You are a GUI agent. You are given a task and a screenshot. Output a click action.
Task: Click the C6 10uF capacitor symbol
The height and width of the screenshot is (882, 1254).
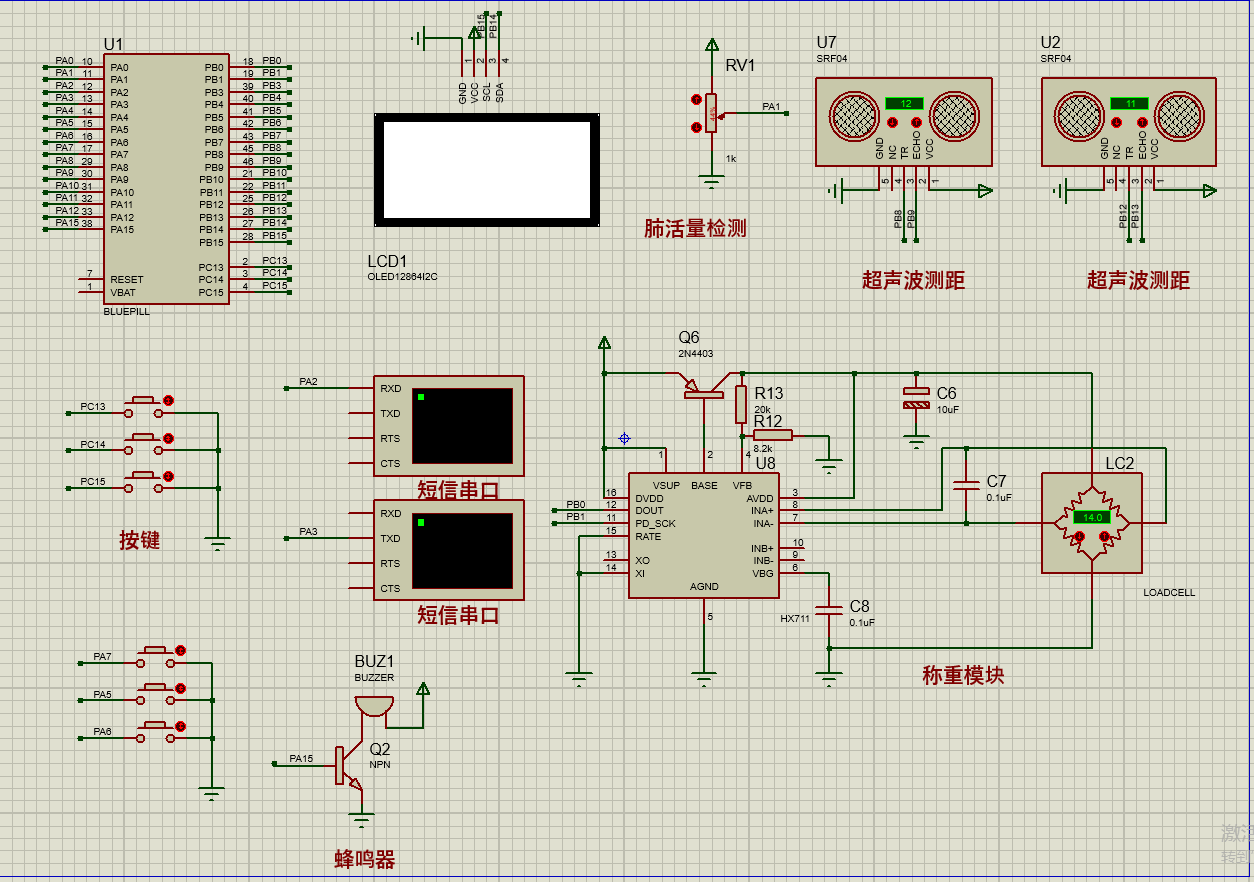point(916,398)
